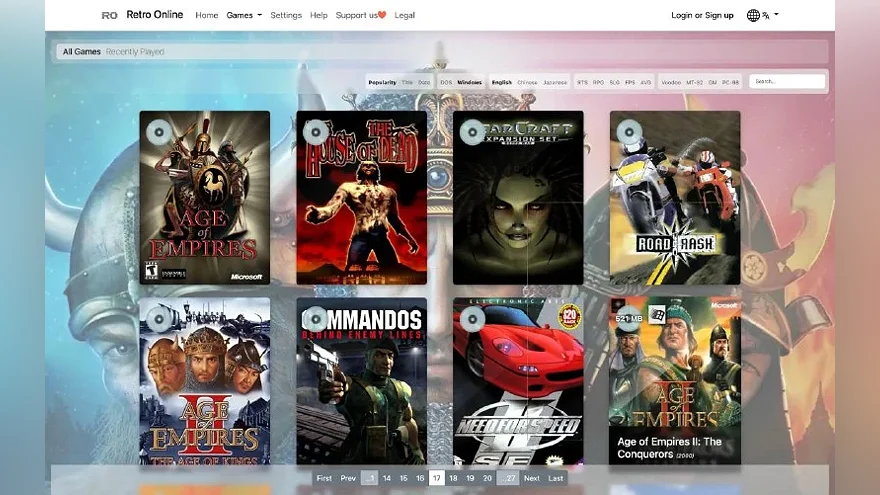Screen dimensions: 880x495
Task: Filter by GM tag
Action: (x=713, y=82)
